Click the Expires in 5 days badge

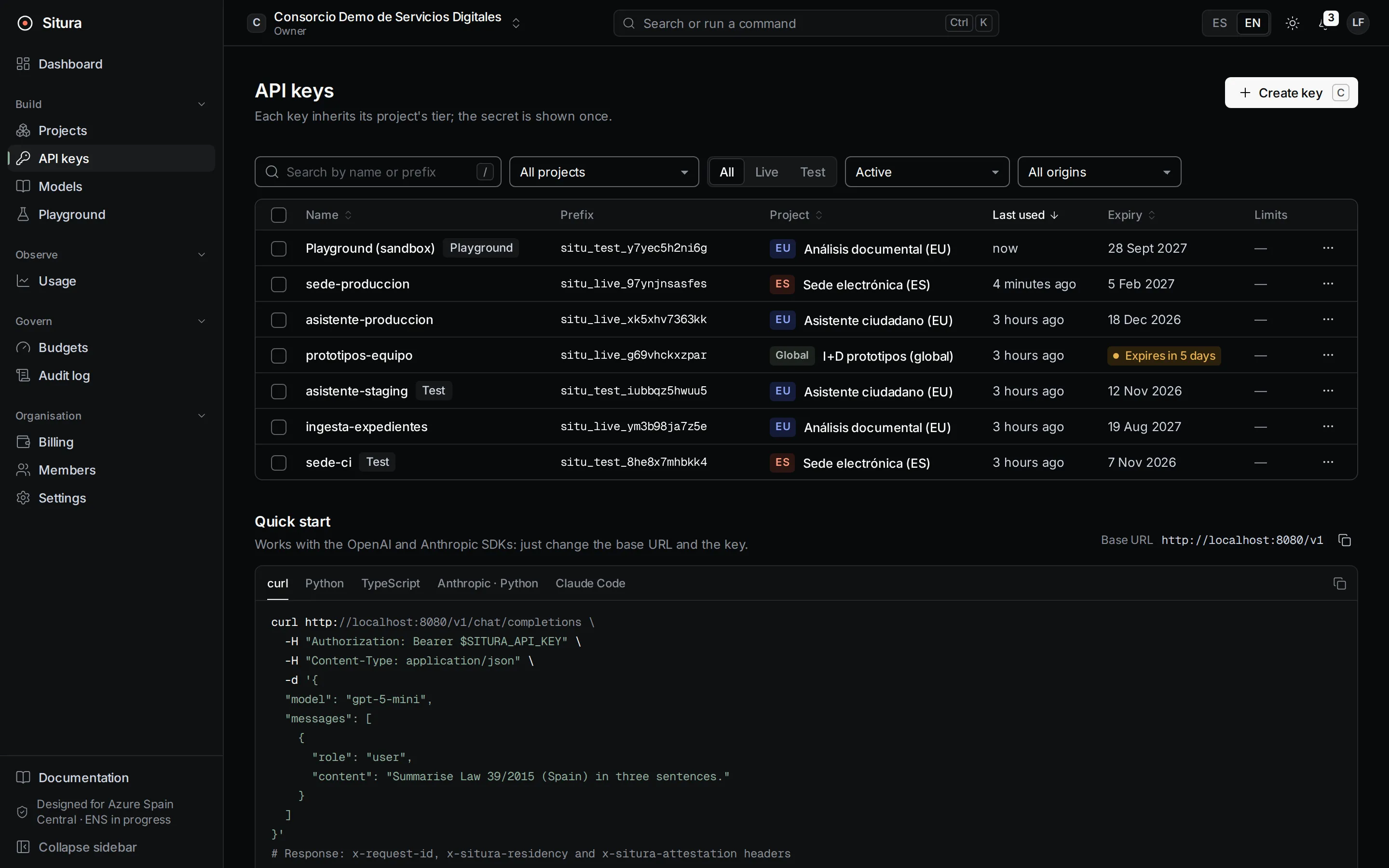pyautogui.click(x=1163, y=355)
